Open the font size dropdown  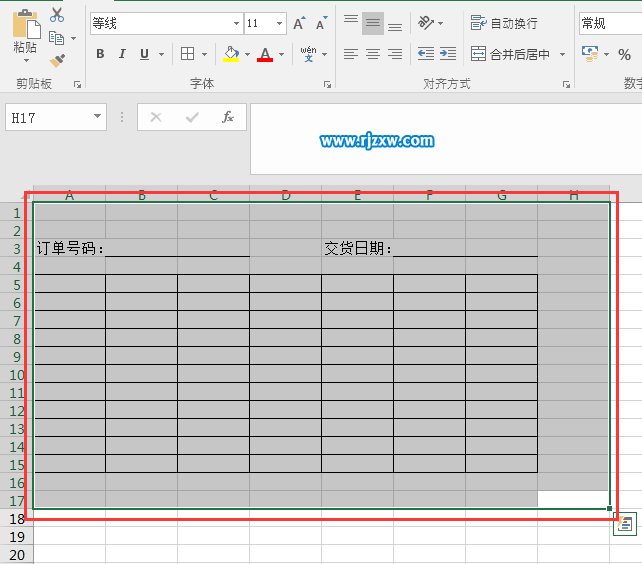click(x=279, y=23)
